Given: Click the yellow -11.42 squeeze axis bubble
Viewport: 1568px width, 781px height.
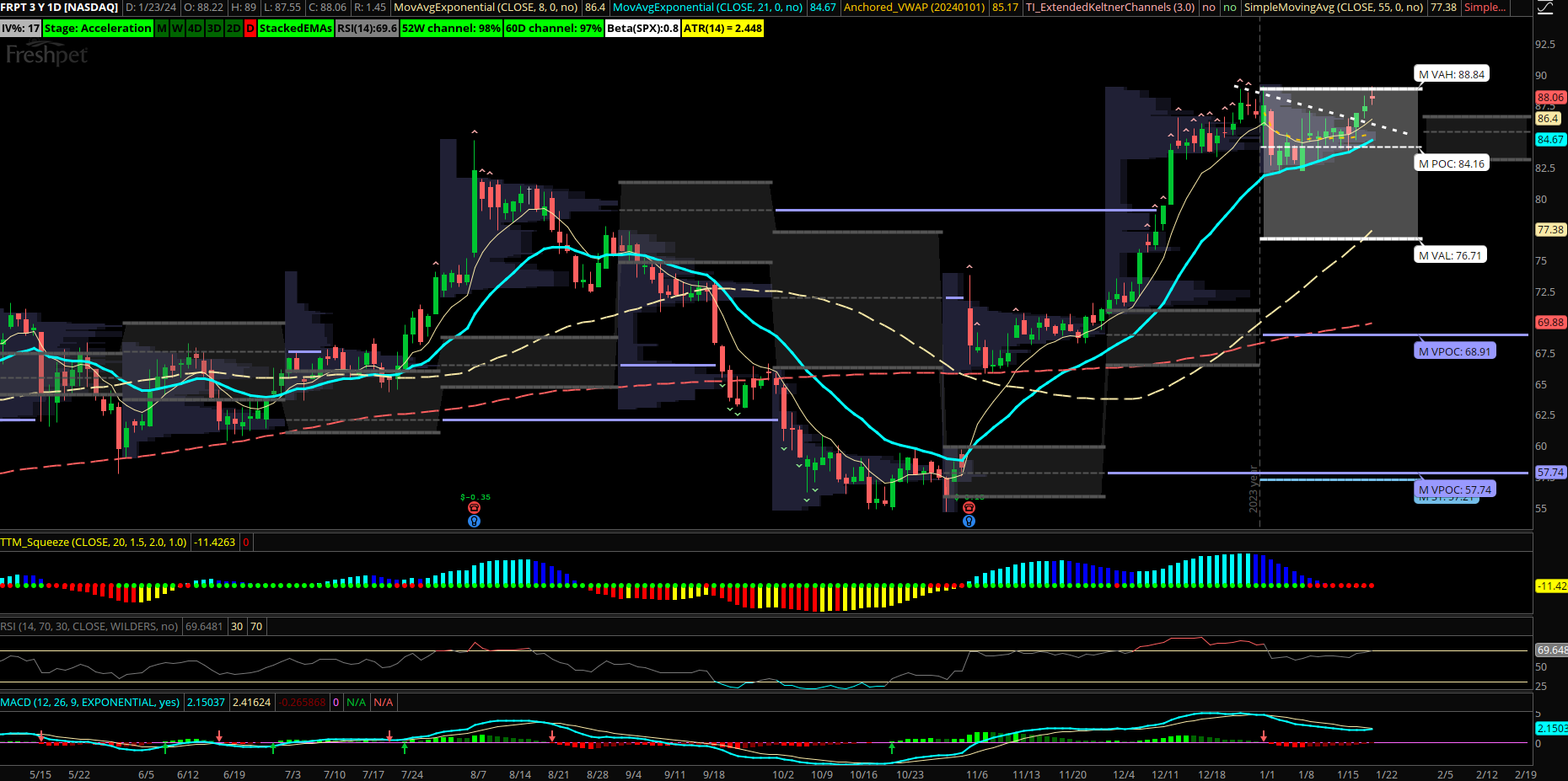Looking at the screenshot, I should pyautogui.click(x=1551, y=586).
